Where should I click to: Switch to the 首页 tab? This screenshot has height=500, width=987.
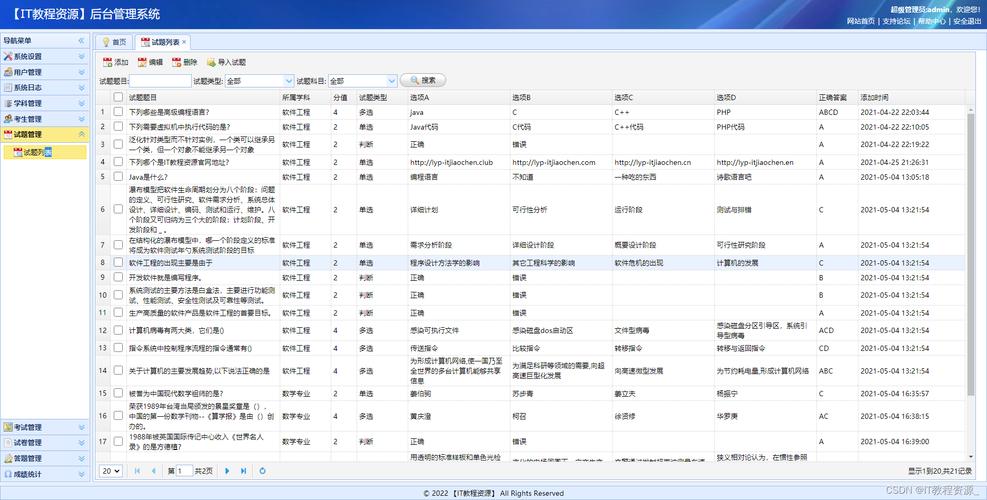[114, 42]
